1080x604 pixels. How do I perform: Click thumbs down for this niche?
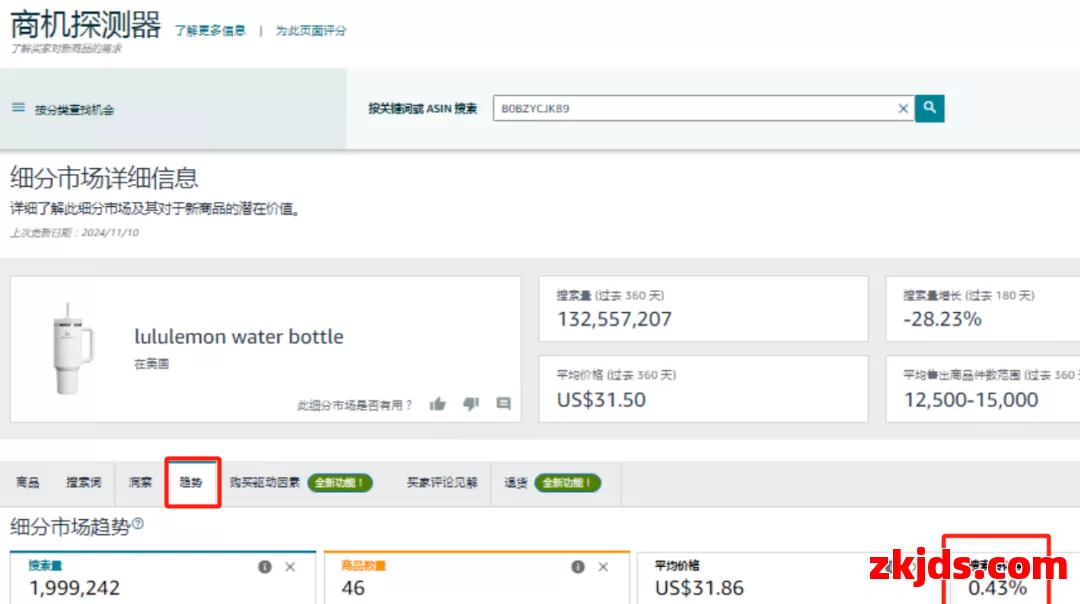click(x=470, y=404)
